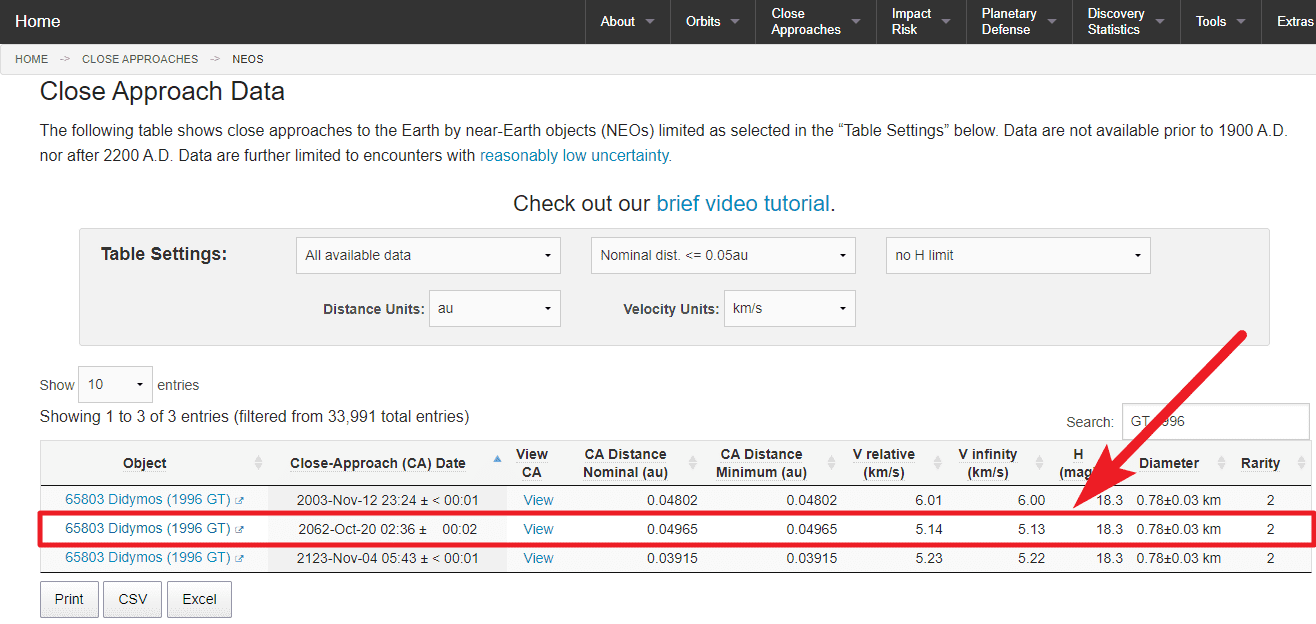
Task: Open the Impact Risk menu
Action: [919, 22]
